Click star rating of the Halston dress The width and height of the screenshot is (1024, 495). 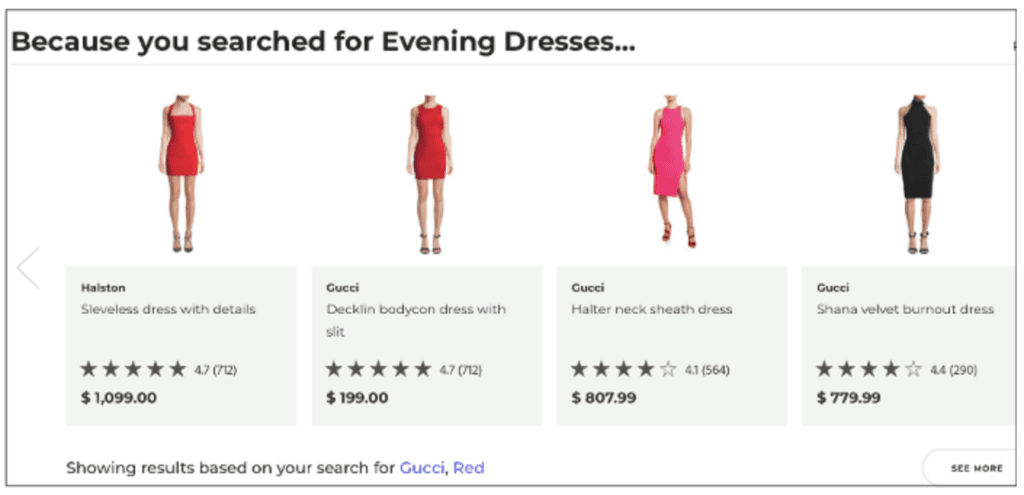pos(134,369)
